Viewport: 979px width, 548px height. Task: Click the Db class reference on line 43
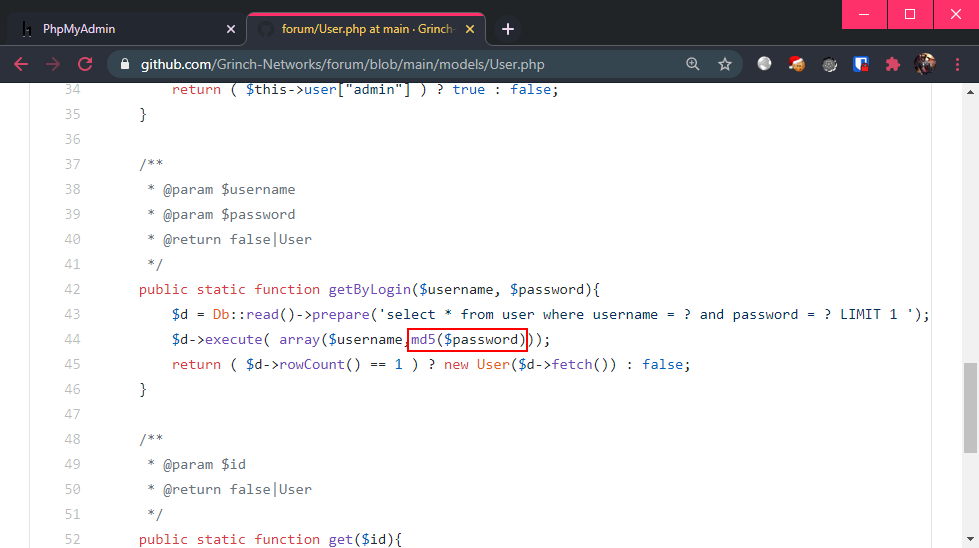click(220, 315)
